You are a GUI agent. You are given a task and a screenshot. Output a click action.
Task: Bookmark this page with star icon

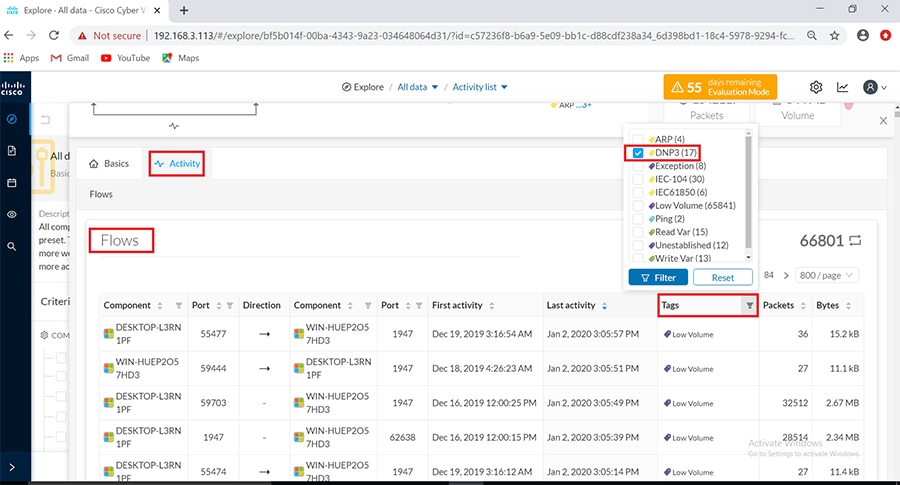pyautogui.click(x=835, y=36)
